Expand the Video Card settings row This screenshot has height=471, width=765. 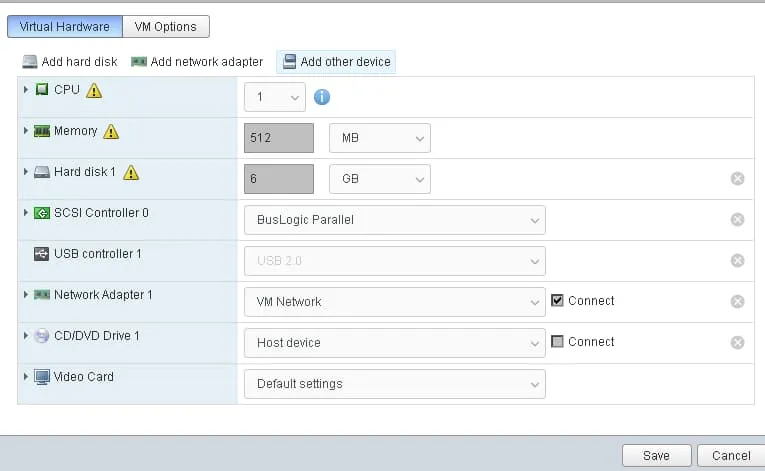(26, 377)
